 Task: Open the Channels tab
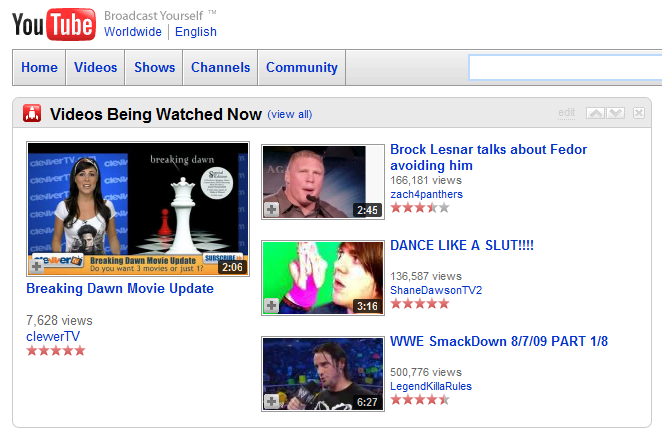[x=220, y=68]
